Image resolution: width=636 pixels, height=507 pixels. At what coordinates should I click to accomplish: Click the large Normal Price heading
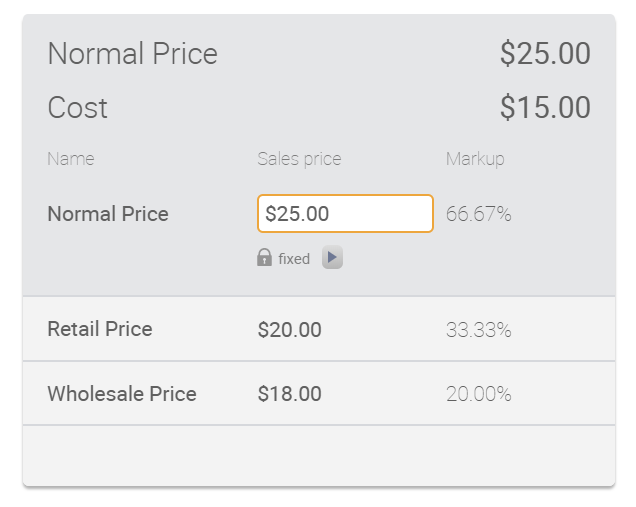click(x=133, y=53)
